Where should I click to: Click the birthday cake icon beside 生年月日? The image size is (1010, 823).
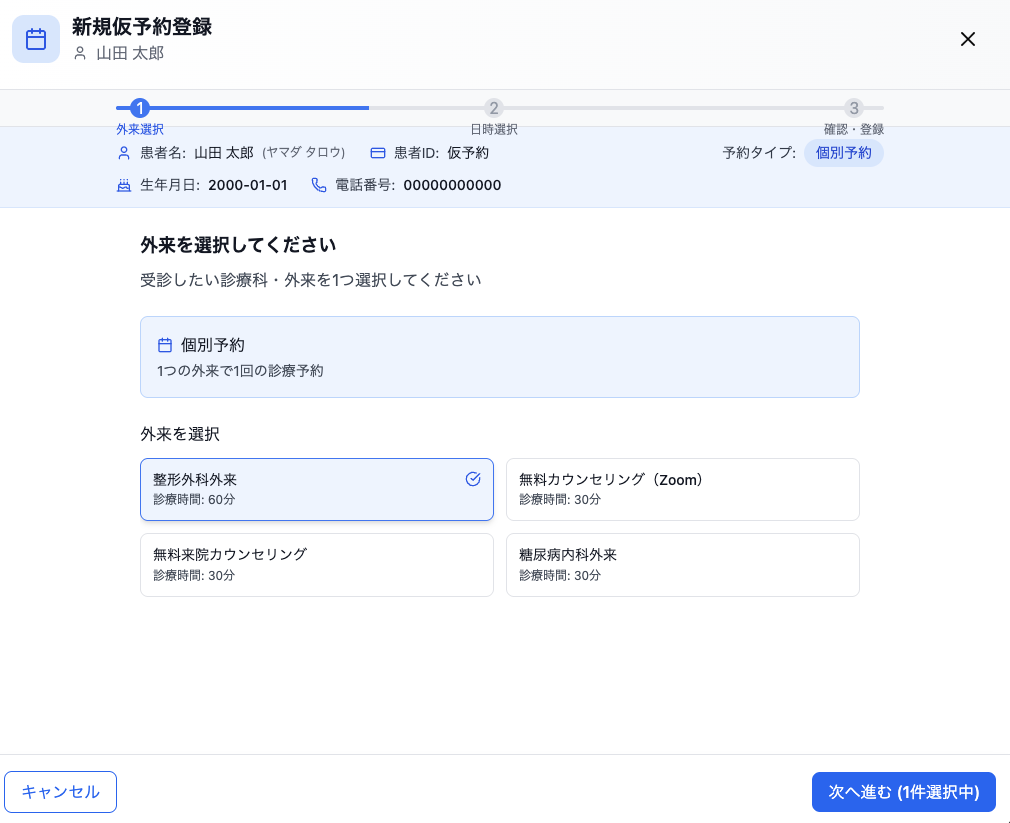tap(124, 185)
